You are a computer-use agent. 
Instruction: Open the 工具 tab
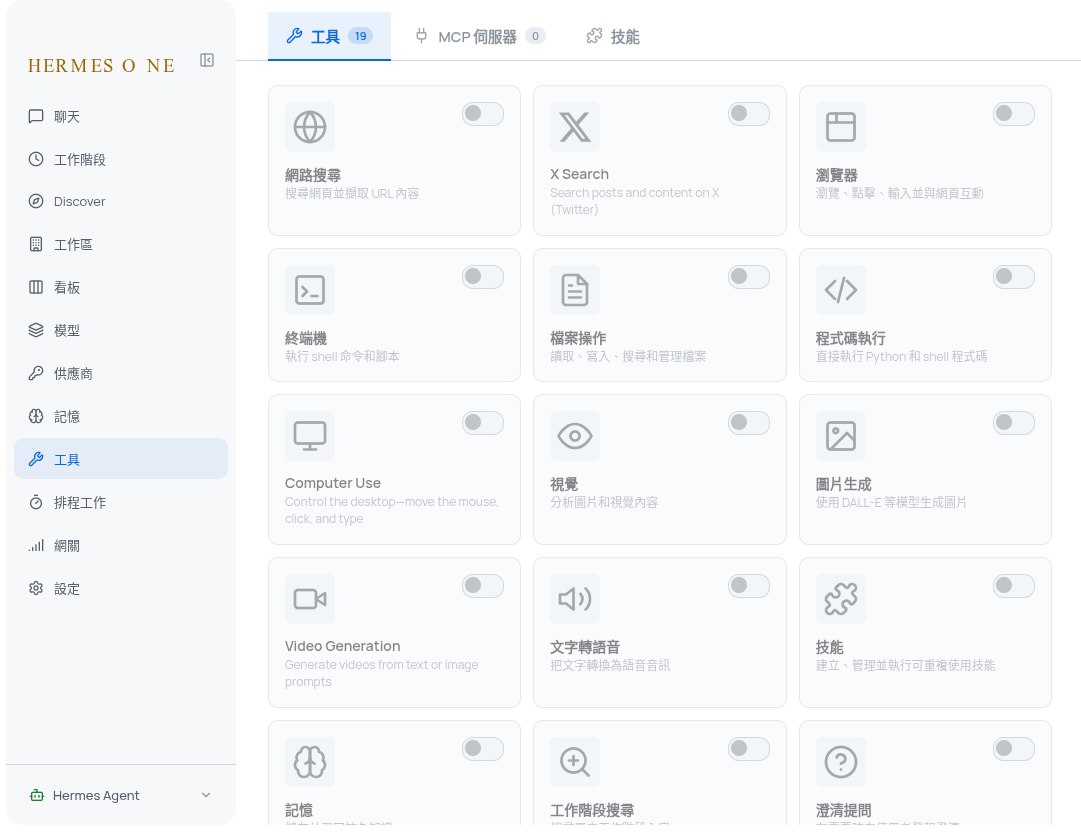(329, 36)
